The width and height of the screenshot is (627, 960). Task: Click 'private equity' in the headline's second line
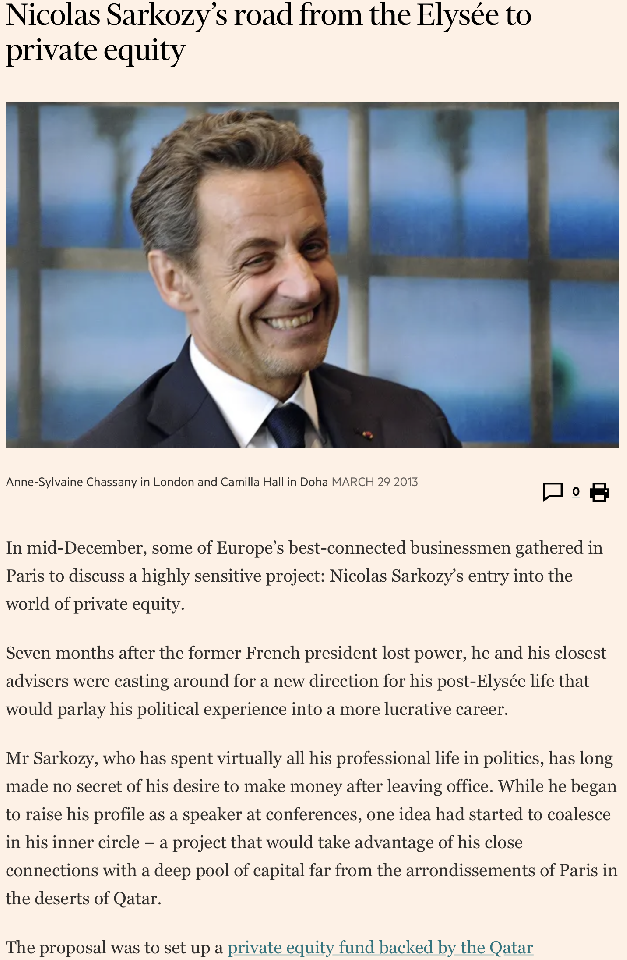[96, 51]
